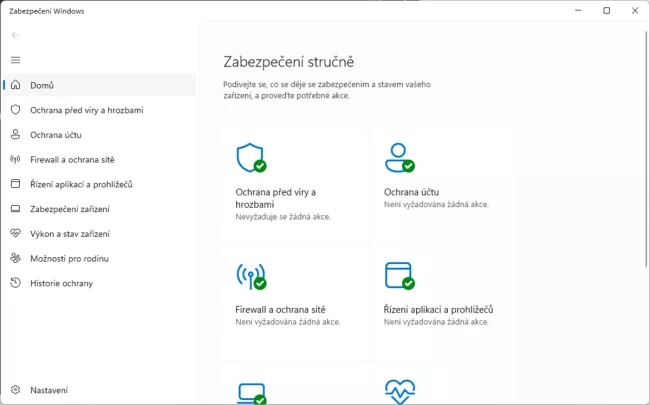This screenshot has width=650, height=405.
Task: Click the back arrow icon
Action: pyautogui.click(x=15, y=36)
